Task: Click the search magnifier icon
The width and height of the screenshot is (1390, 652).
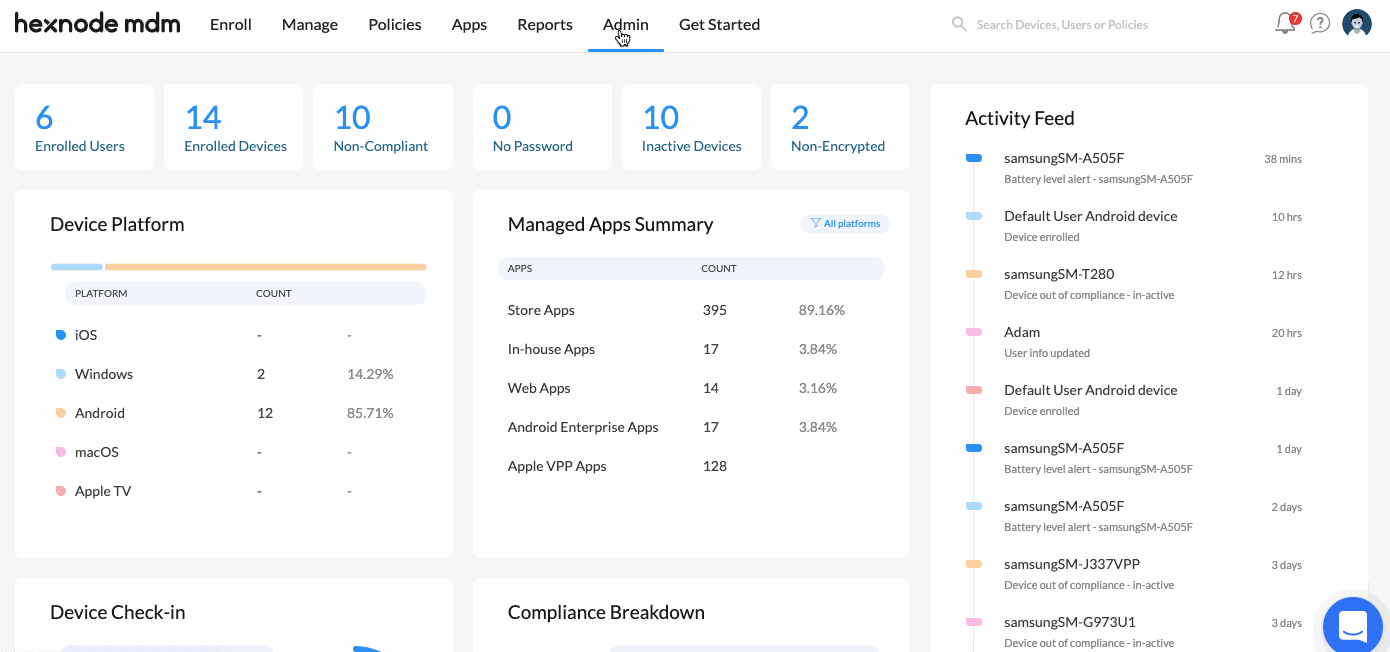Action: click(x=959, y=24)
